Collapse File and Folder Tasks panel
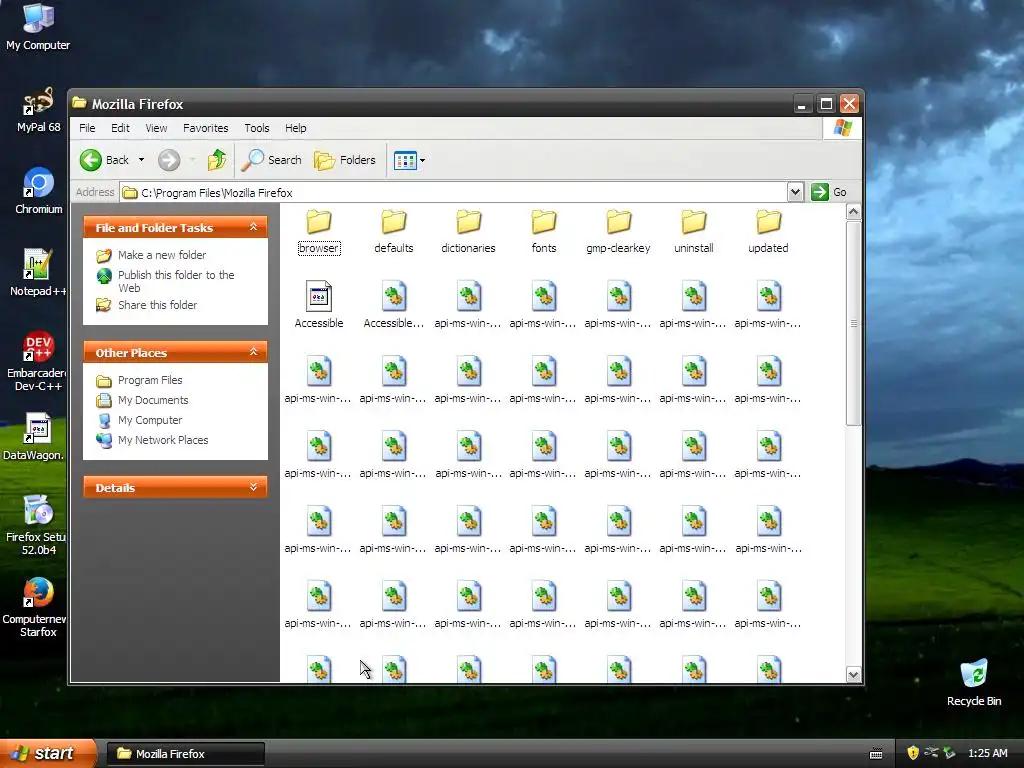1024x768 pixels. (x=253, y=227)
